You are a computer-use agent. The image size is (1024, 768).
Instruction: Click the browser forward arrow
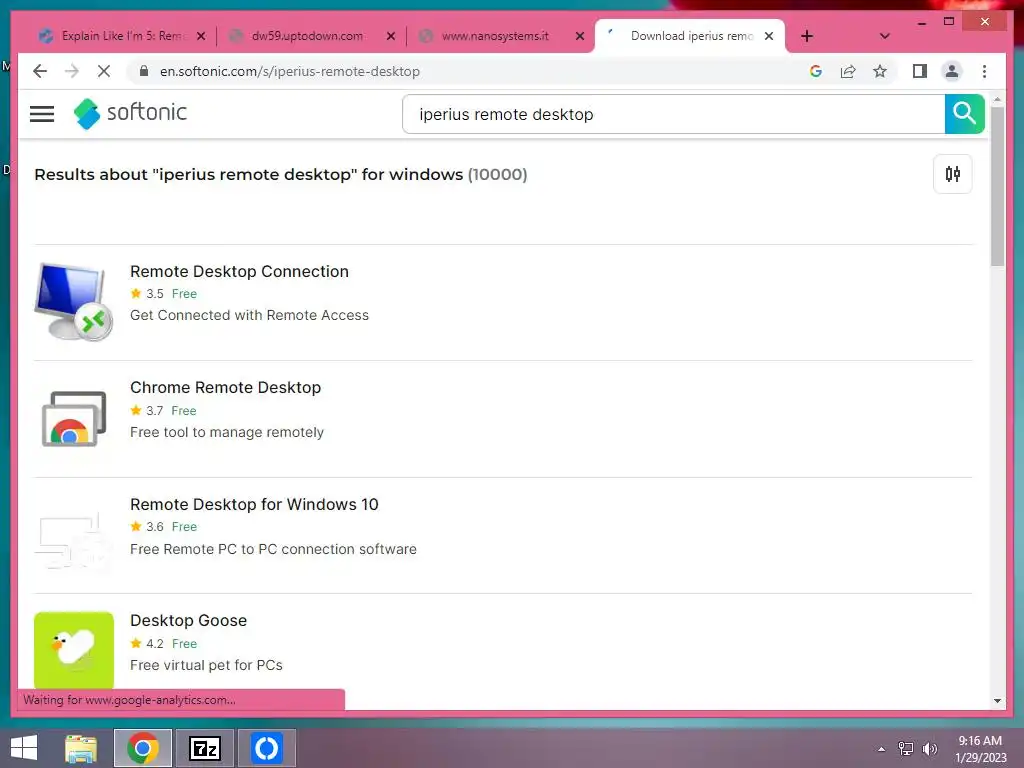tap(72, 71)
